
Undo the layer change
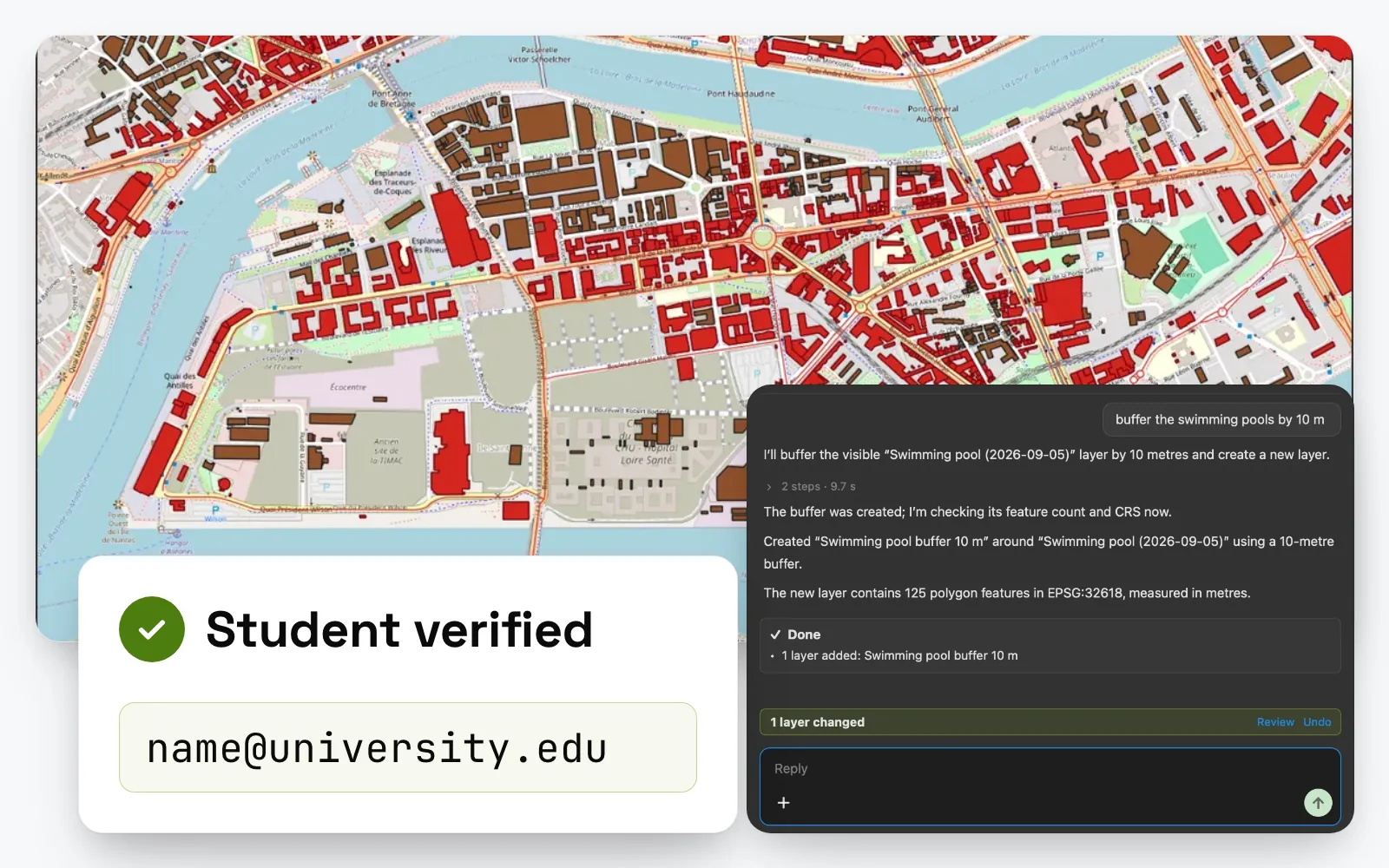pos(1317,722)
